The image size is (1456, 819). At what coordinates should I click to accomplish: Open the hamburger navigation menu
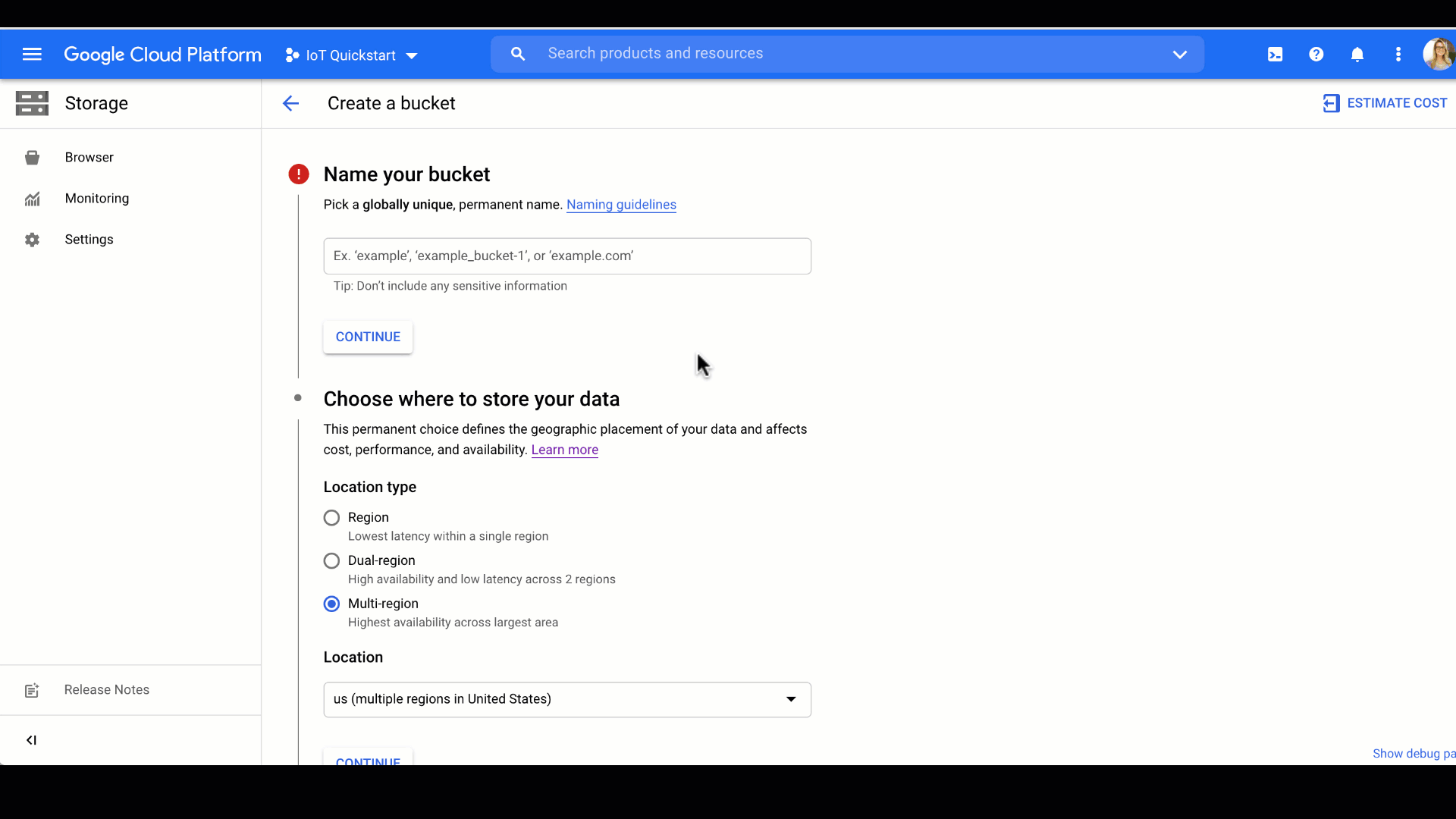coord(32,55)
